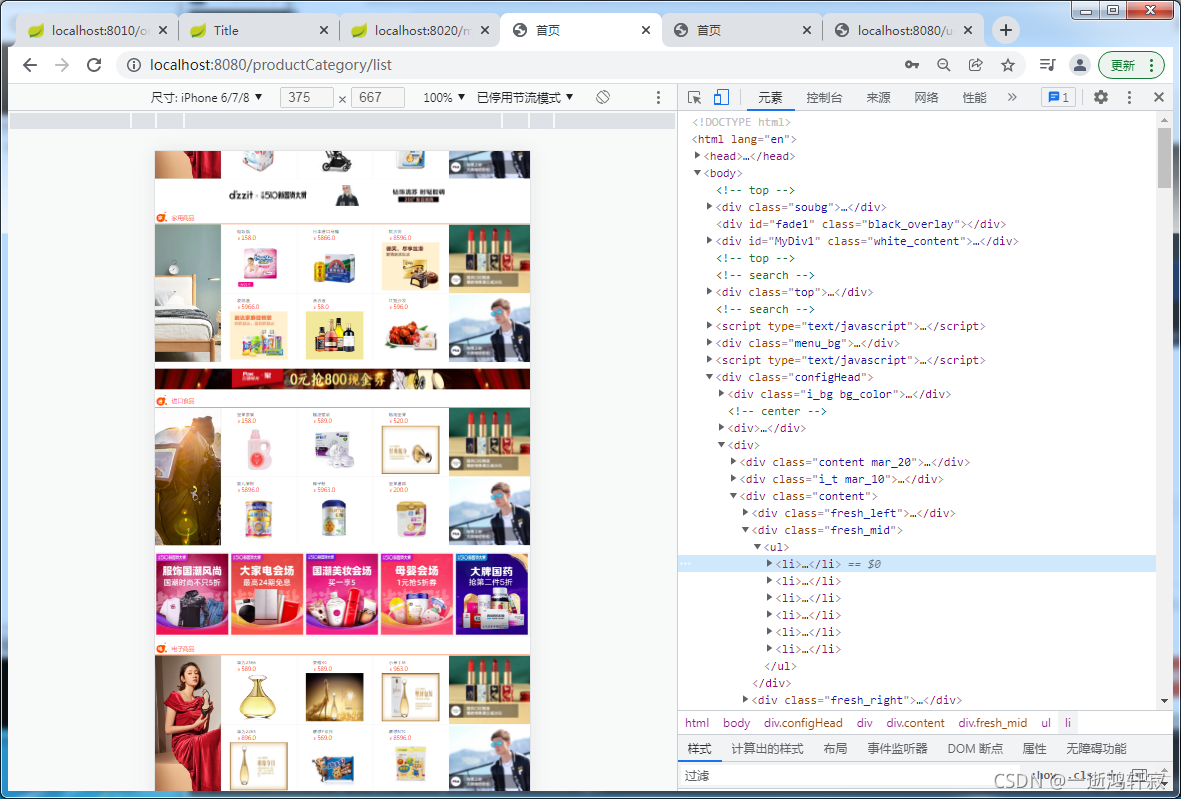Switch to the Title browser tab
Screen dimensions: 1181x799
[258, 30]
